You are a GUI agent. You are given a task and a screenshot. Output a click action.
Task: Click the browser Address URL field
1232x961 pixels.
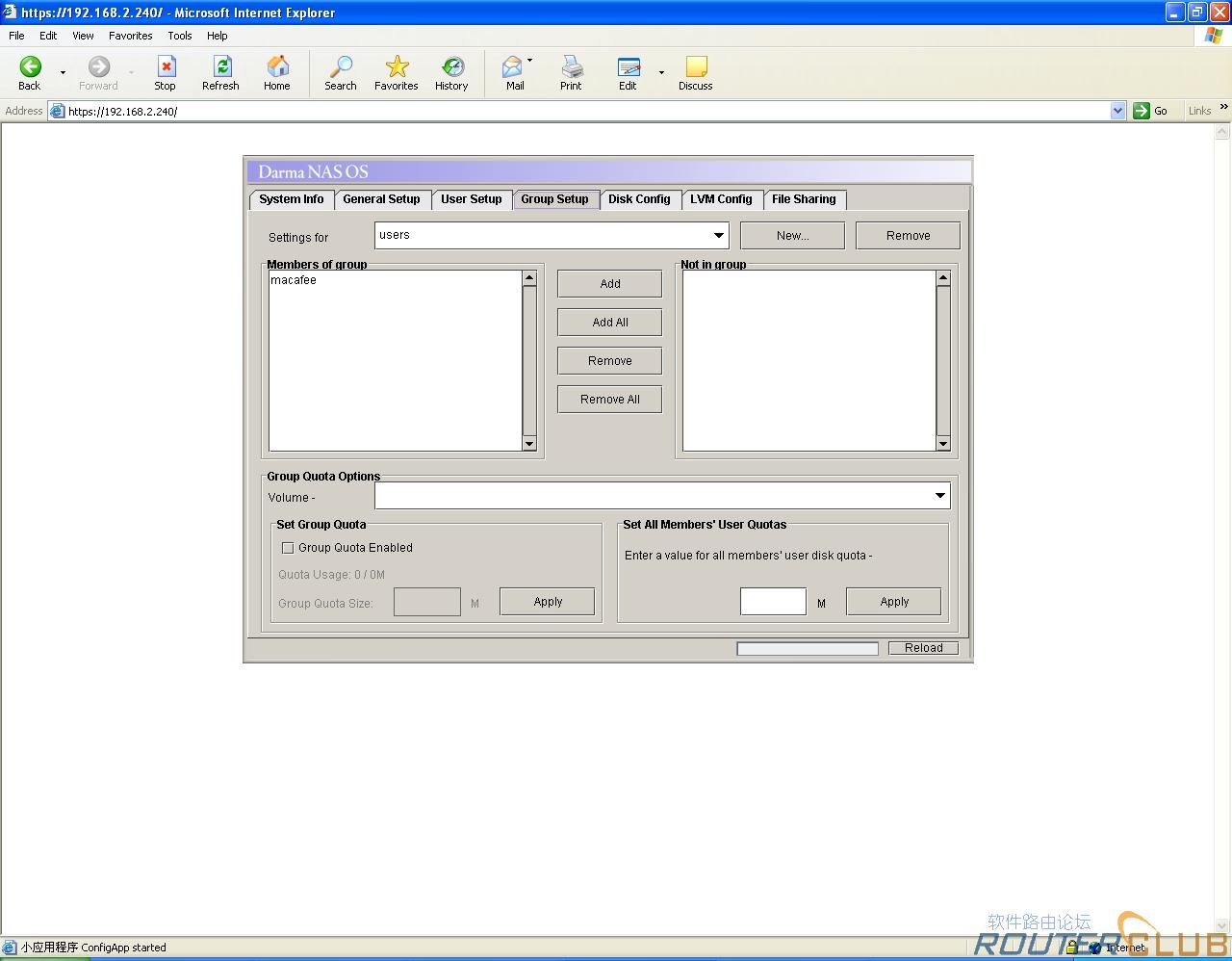click(x=587, y=111)
